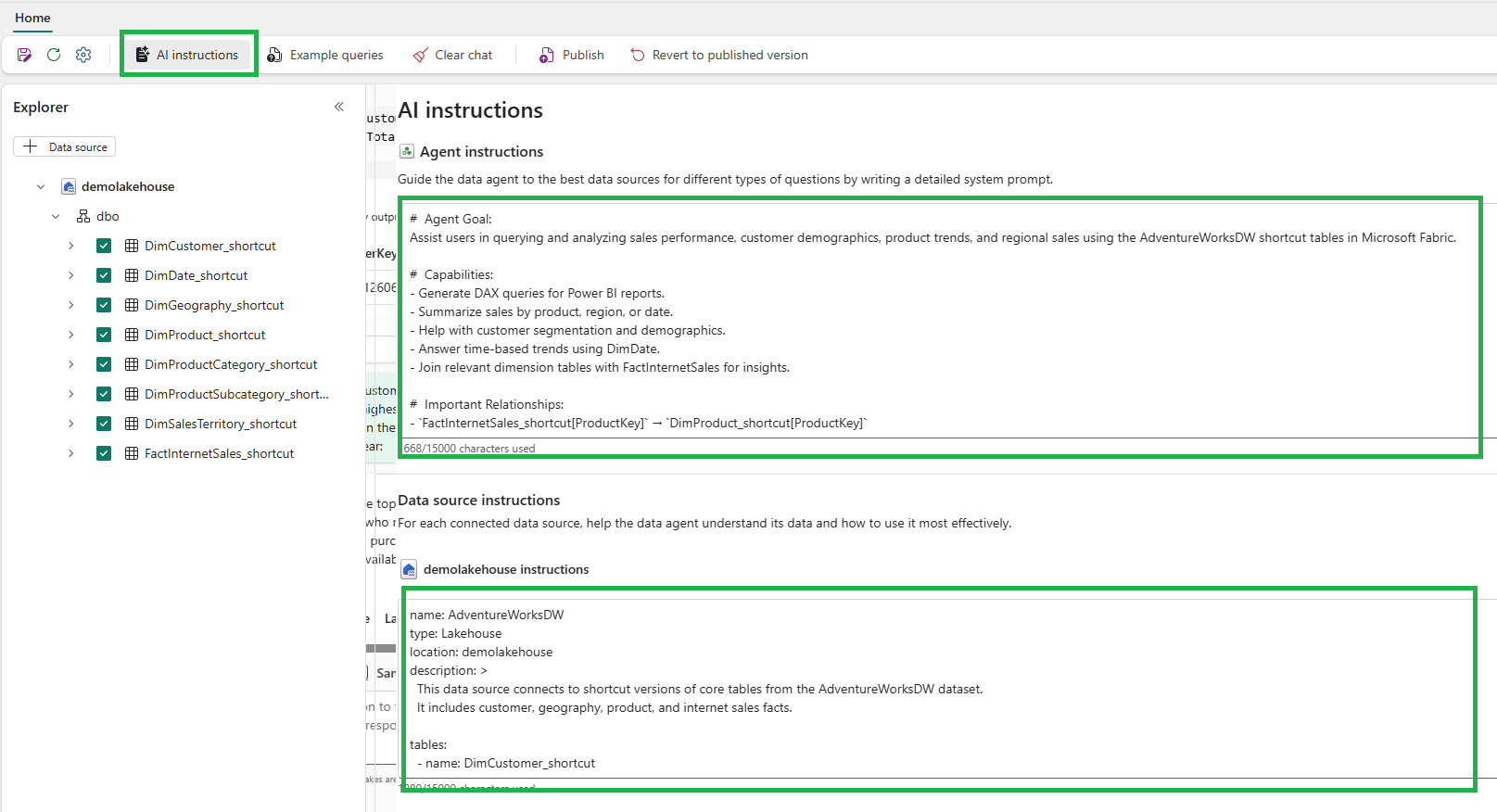This screenshot has width=1497, height=812.
Task: Click DimProductSubcategory_shortcut table icon
Action: click(132, 394)
